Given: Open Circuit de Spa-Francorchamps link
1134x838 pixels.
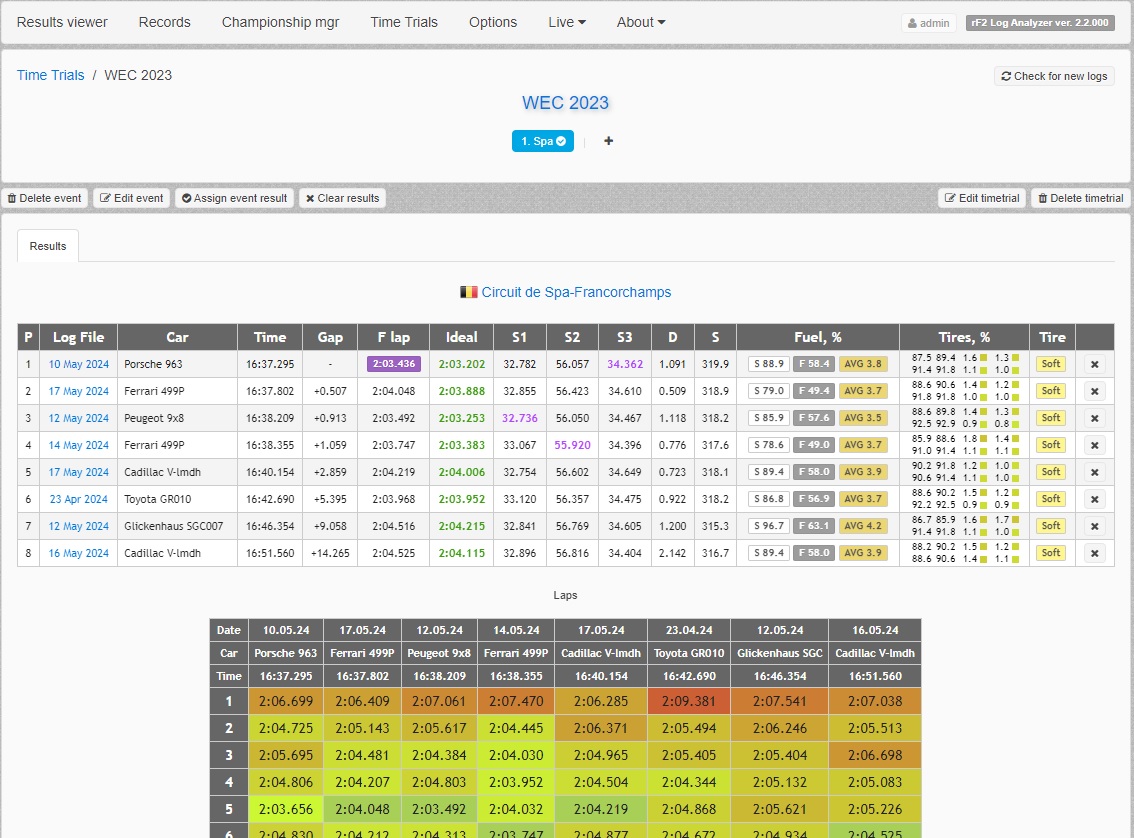Looking at the screenshot, I should pos(576,292).
